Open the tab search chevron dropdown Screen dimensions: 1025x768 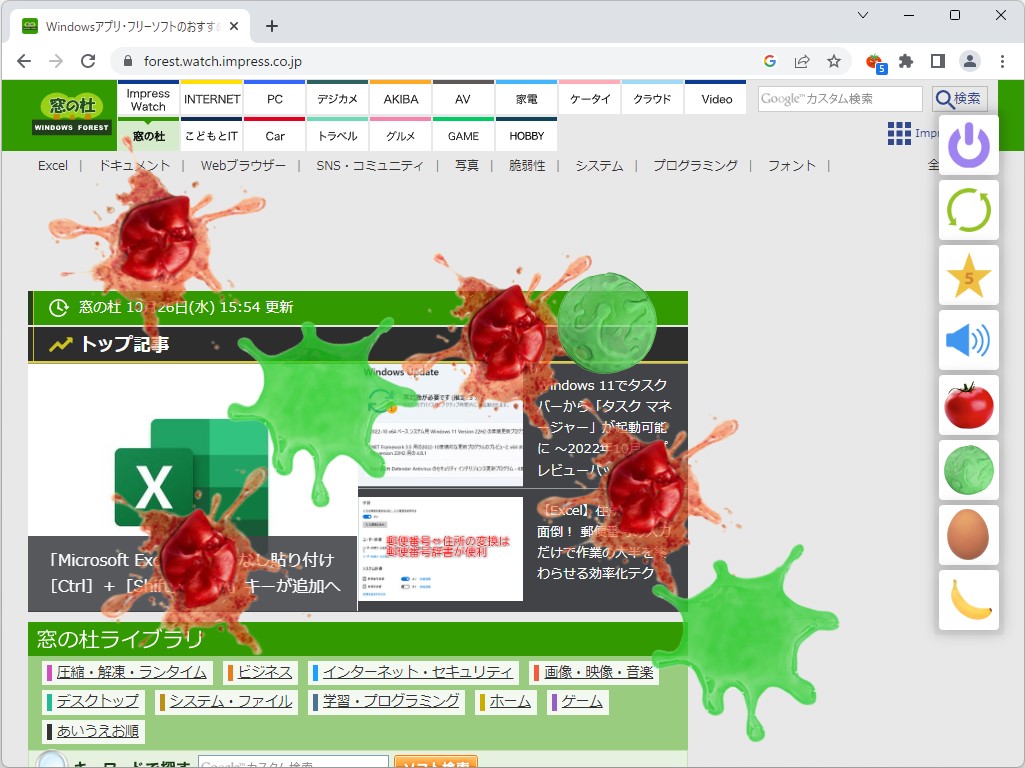863,15
